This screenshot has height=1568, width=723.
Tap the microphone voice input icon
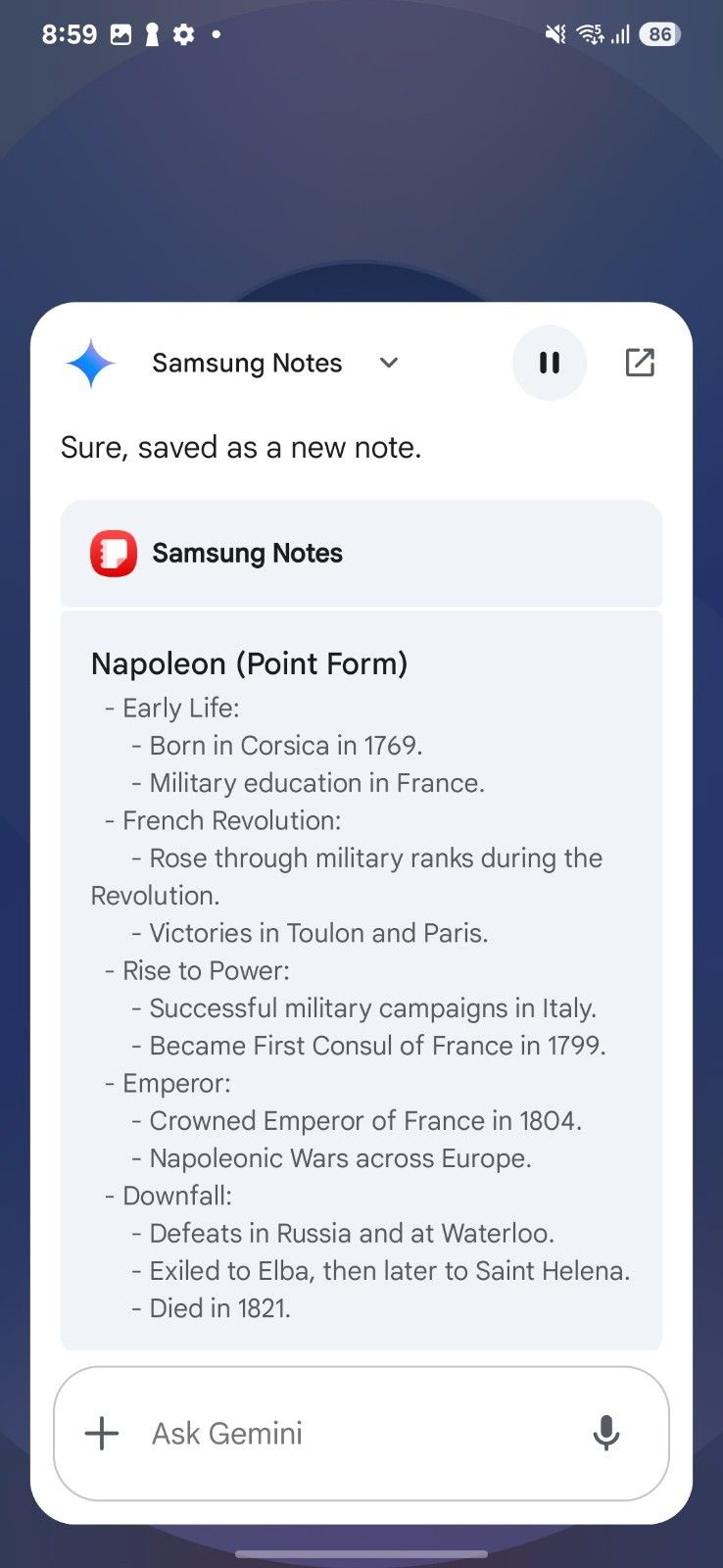tap(606, 1433)
